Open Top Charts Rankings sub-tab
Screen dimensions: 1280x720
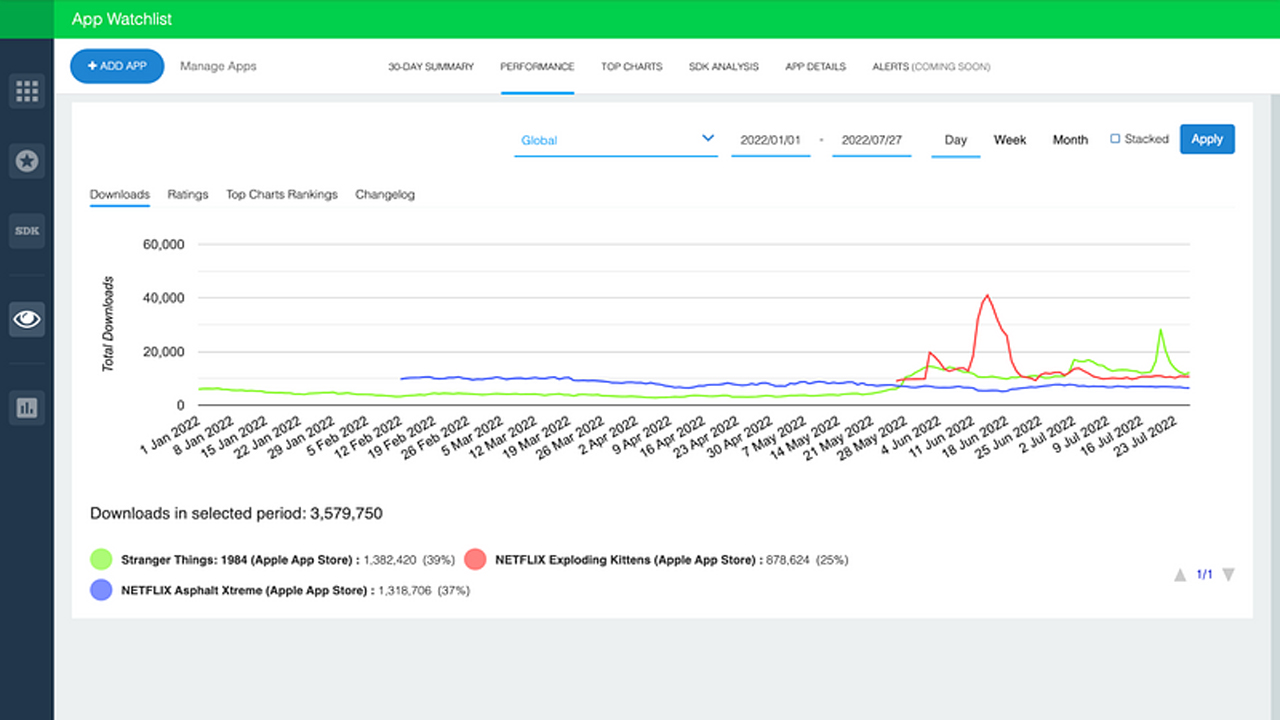coord(282,195)
